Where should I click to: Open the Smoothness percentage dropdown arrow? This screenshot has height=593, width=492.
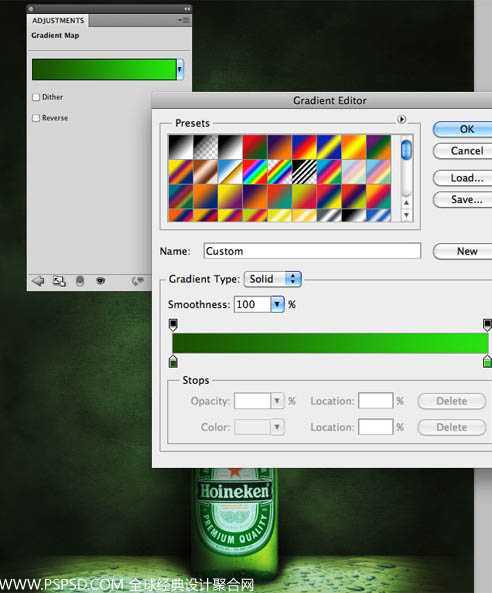click(x=277, y=304)
